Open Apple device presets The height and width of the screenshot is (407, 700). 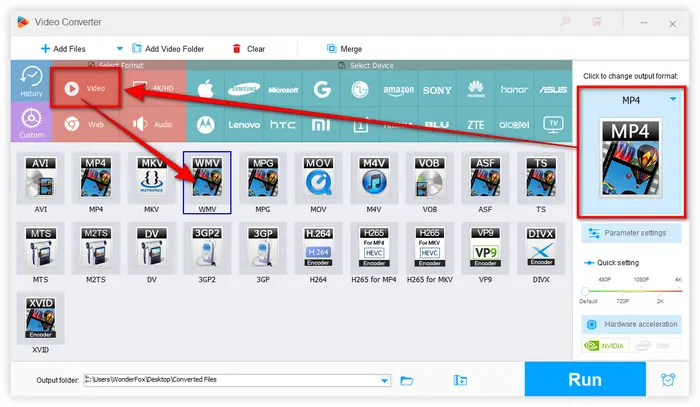(205, 89)
